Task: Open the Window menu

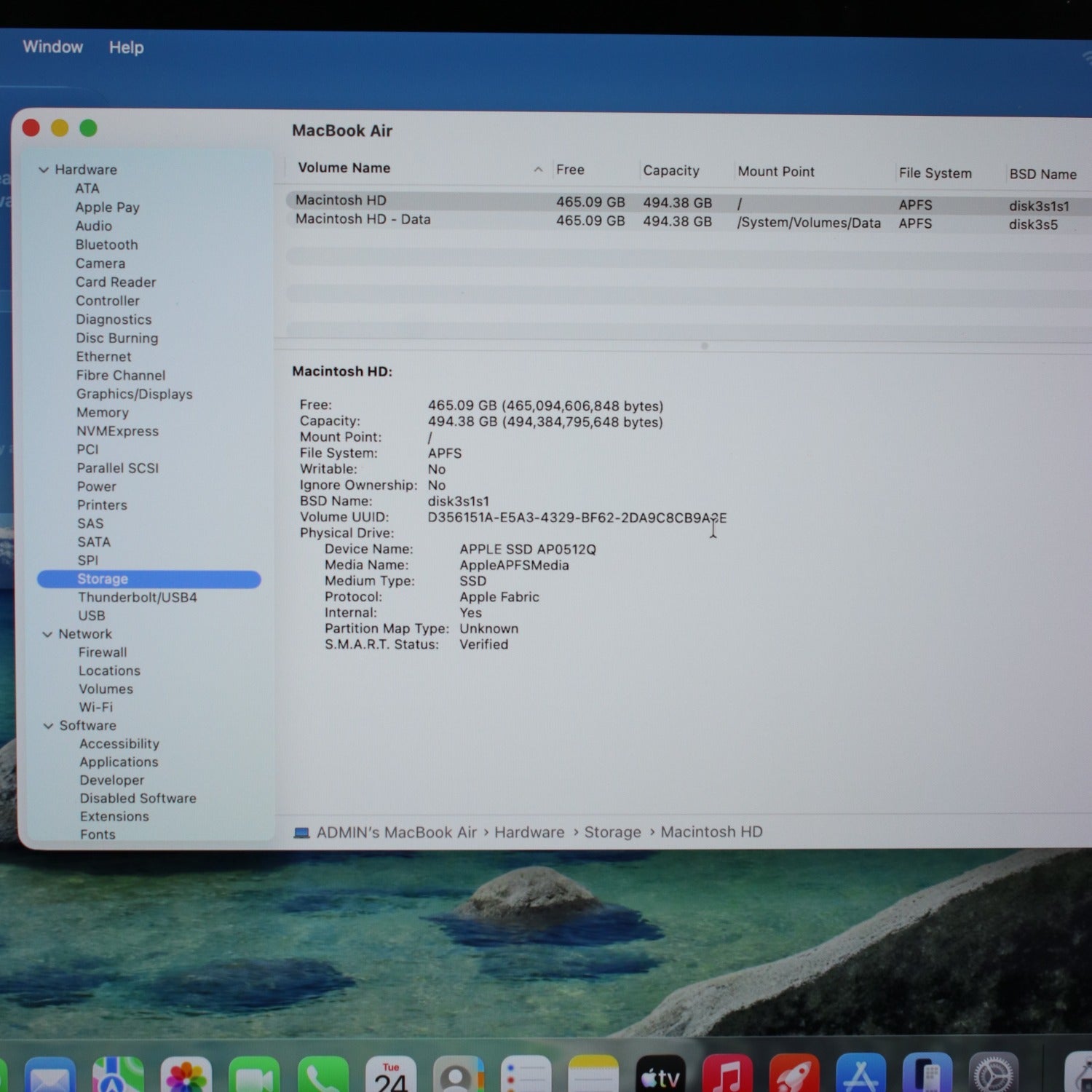Action: coord(53,47)
